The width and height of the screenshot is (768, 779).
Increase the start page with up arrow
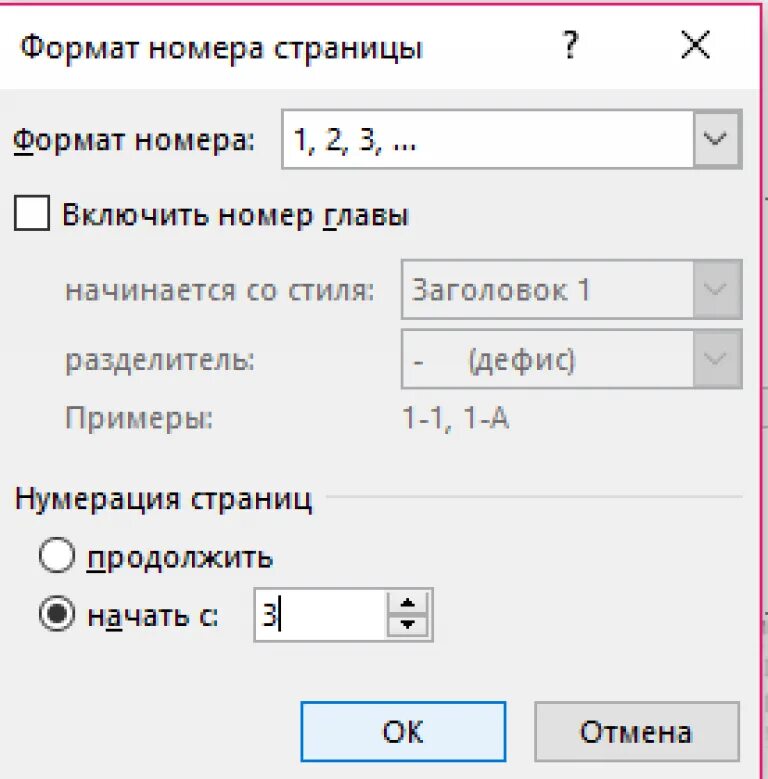408,603
